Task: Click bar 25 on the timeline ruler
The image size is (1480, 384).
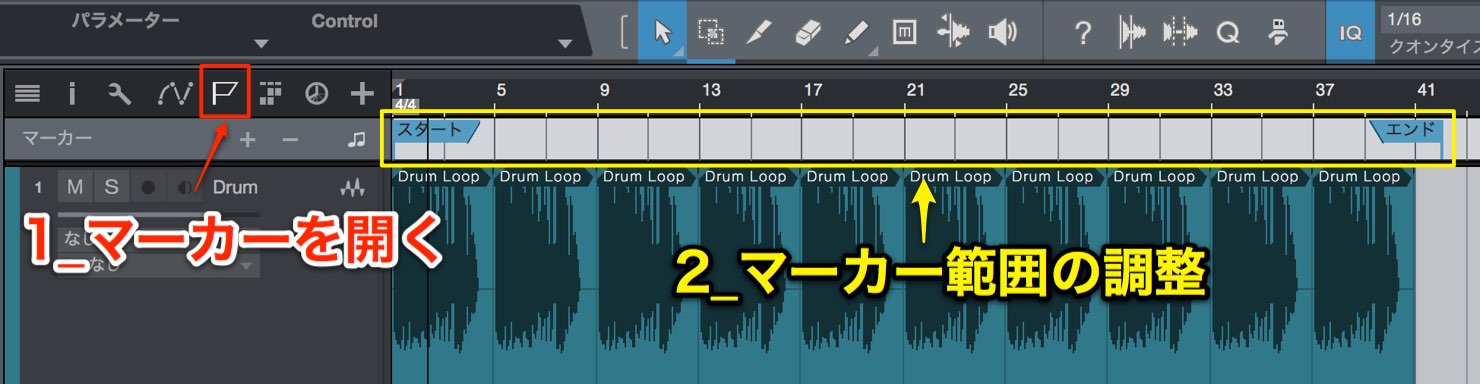Action: point(1017,89)
